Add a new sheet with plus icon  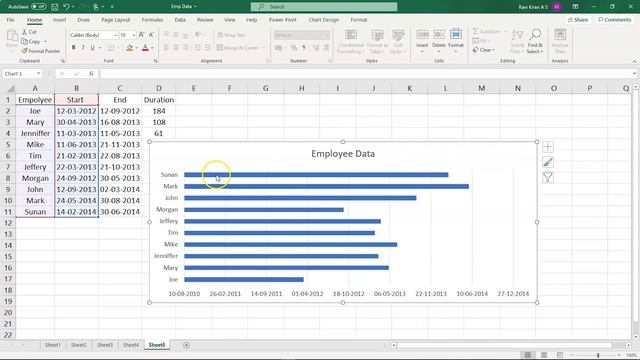click(186, 345)
